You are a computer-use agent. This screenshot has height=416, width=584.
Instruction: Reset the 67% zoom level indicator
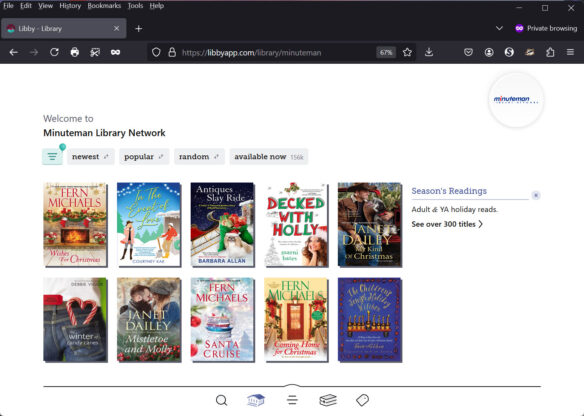[x=386, y=53]
